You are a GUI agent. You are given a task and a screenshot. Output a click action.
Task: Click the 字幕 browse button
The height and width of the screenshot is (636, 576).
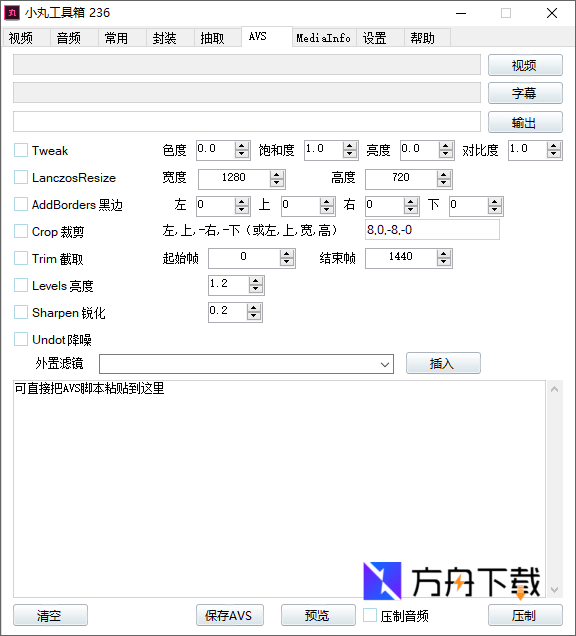point(525,93)
